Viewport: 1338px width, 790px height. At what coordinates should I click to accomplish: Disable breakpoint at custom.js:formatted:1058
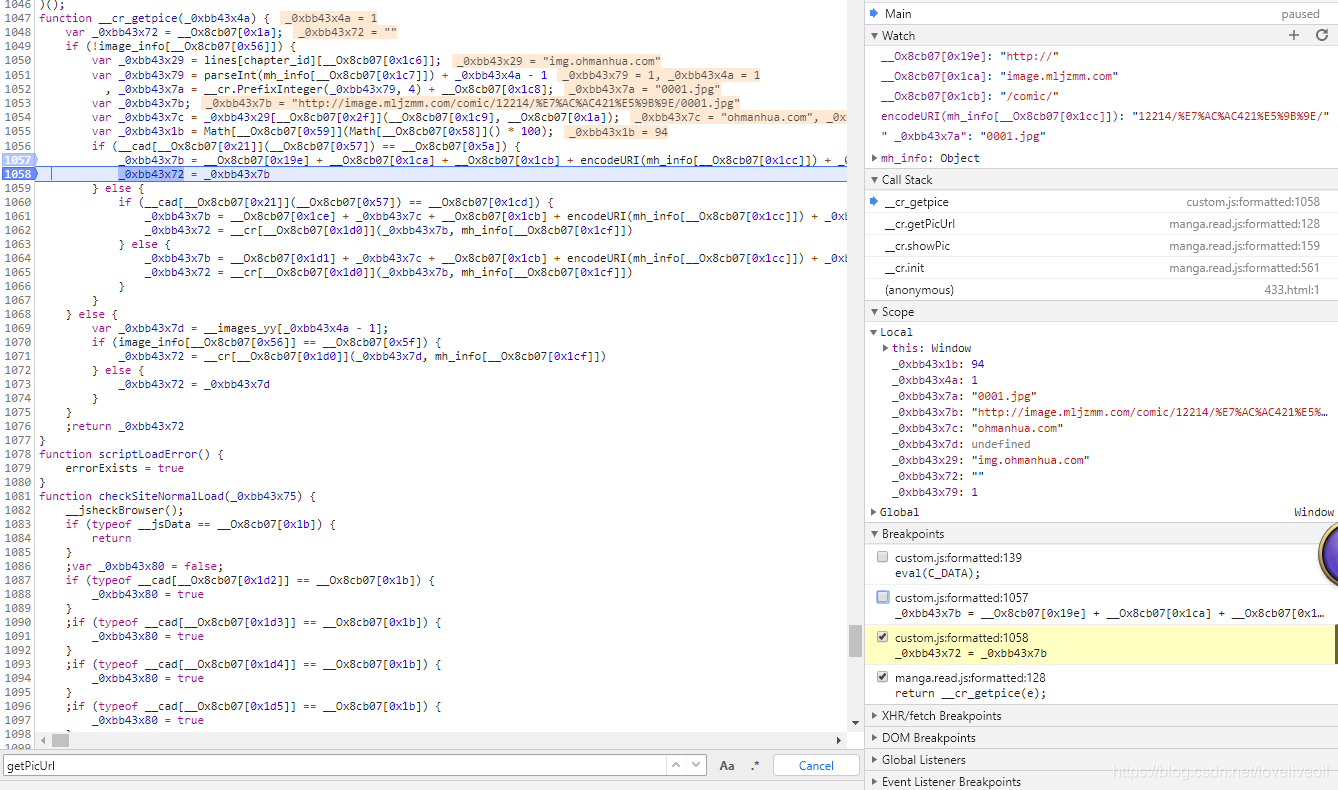(x=882, y=637)
